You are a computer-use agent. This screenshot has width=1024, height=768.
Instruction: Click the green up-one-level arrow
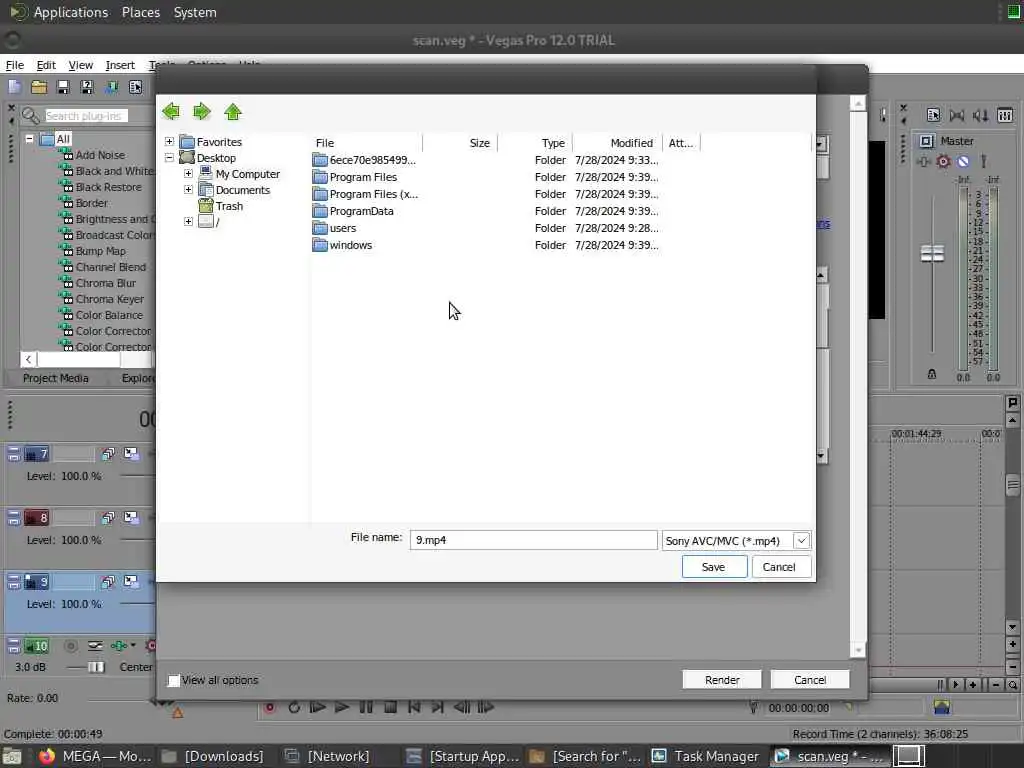[x=232, y=112]
